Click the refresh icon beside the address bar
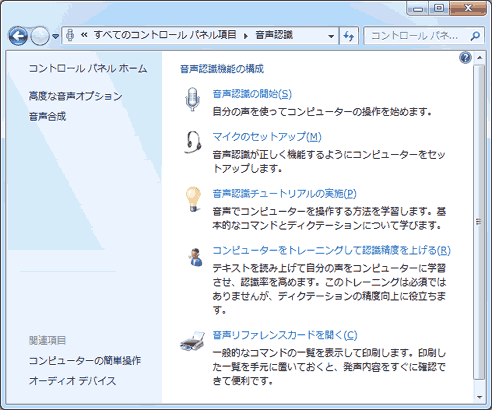 pos(349,35)
